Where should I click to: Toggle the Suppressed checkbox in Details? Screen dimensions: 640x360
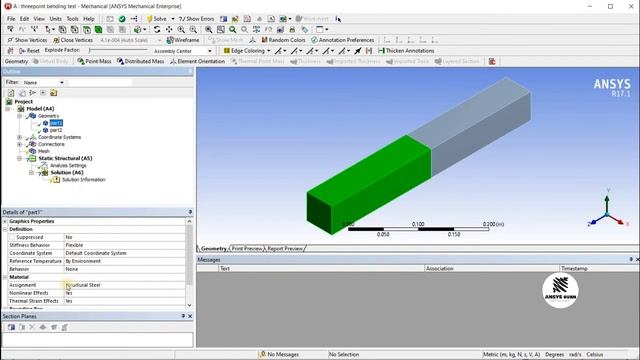pos(12,237)
